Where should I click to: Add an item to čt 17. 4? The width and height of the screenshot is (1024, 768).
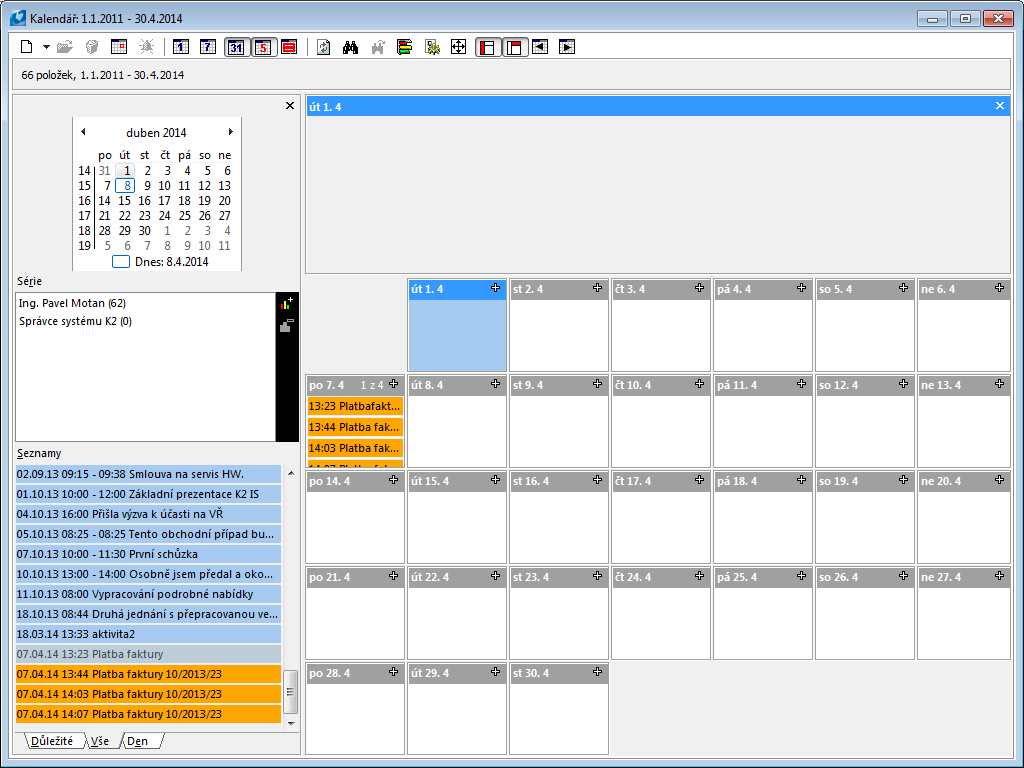tap(699, 480)
